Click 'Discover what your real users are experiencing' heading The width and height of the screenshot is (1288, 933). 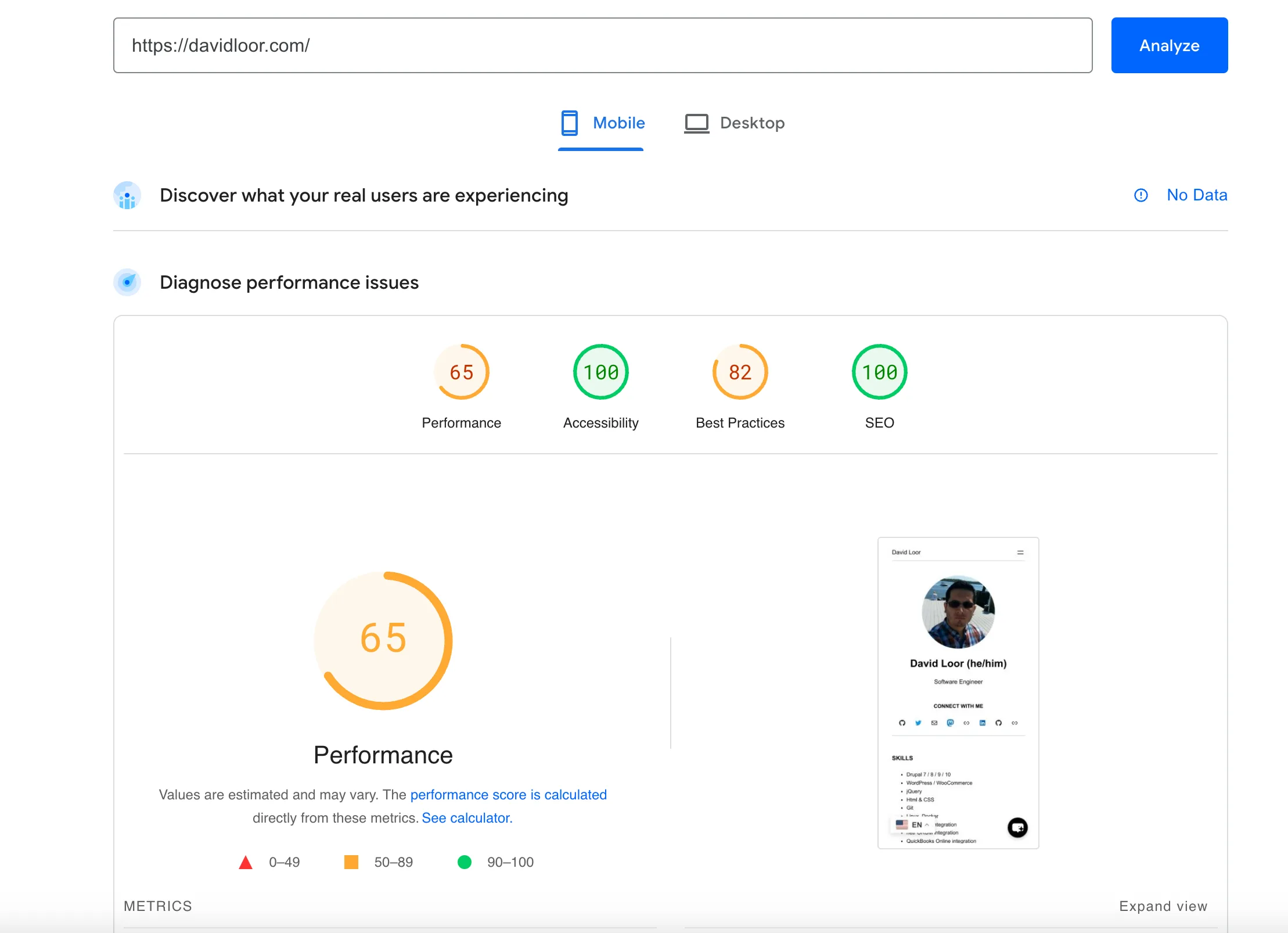364,195
